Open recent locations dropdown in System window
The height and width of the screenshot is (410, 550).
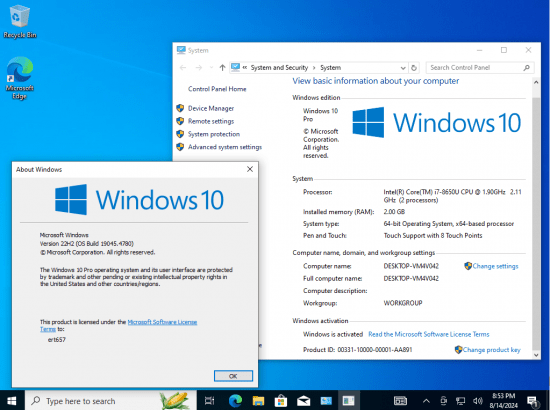(211, 68)
